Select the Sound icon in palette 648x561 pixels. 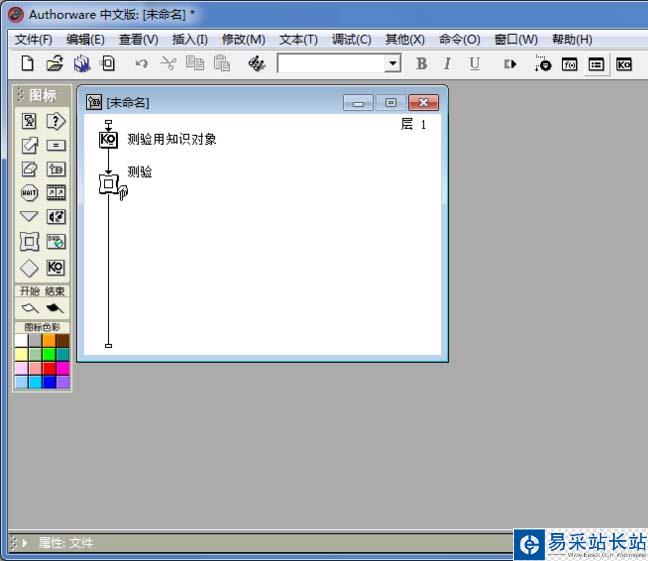(x=56, y=217)
